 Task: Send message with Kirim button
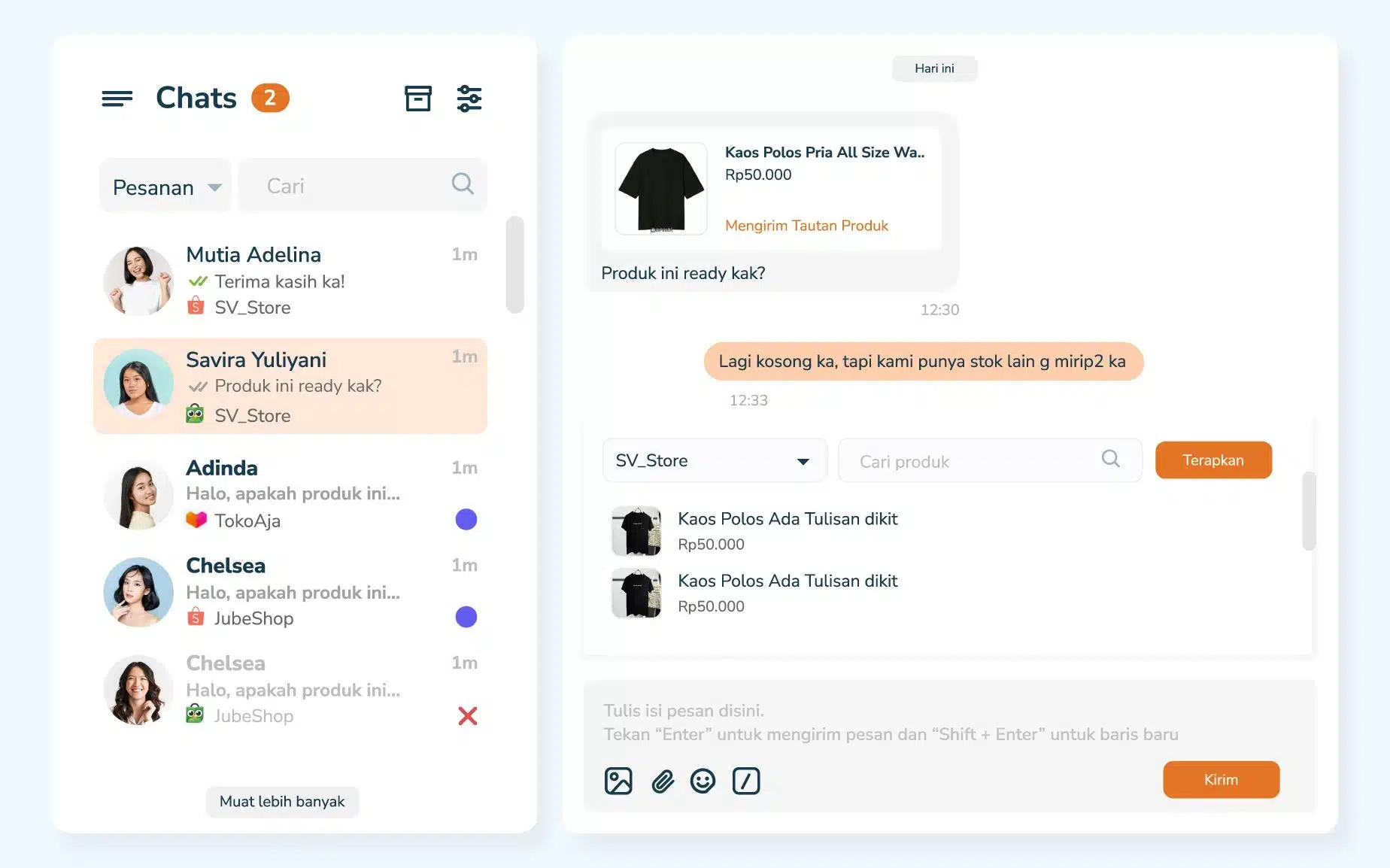click(x=1221, y=779)
